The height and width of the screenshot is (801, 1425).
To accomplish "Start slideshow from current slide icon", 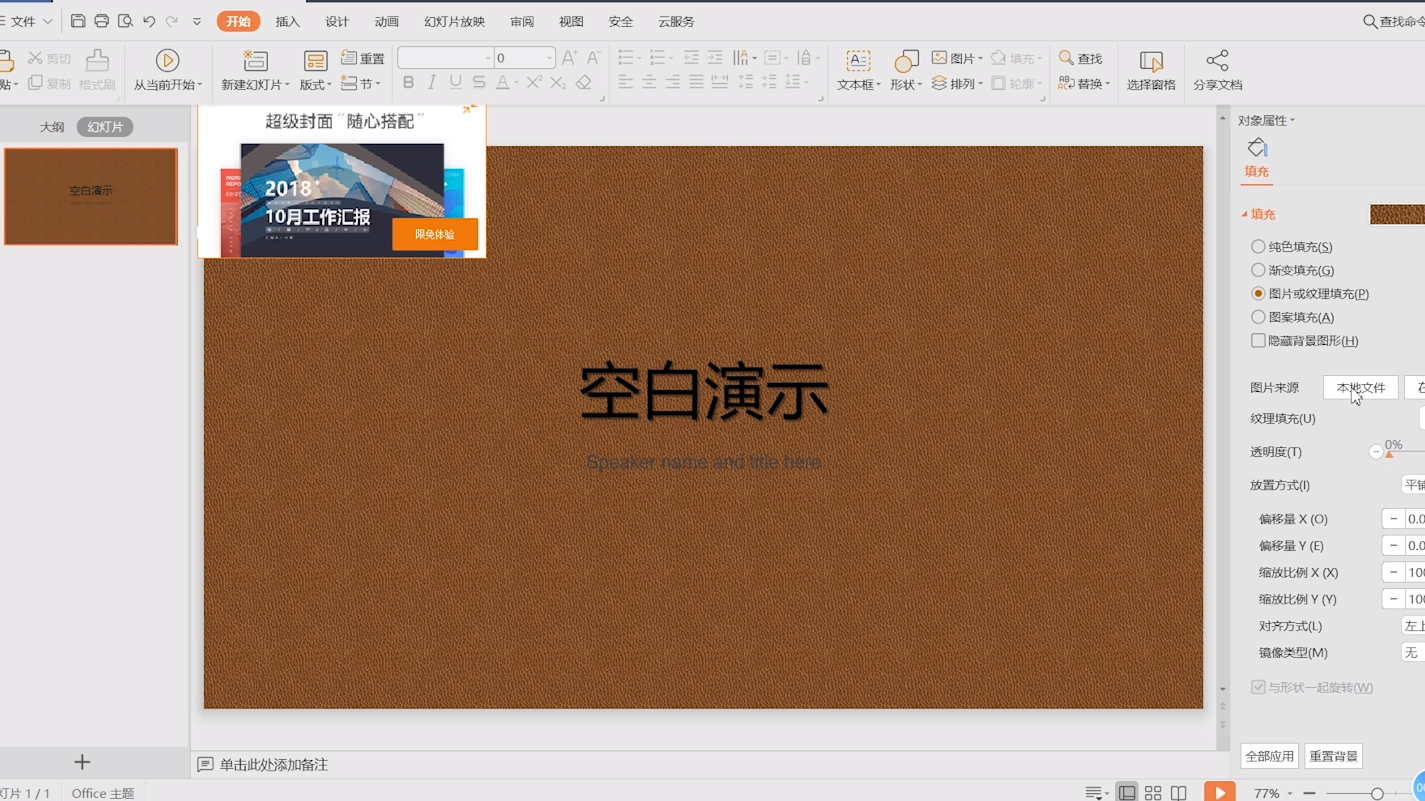I will click(x=168, y=60).
